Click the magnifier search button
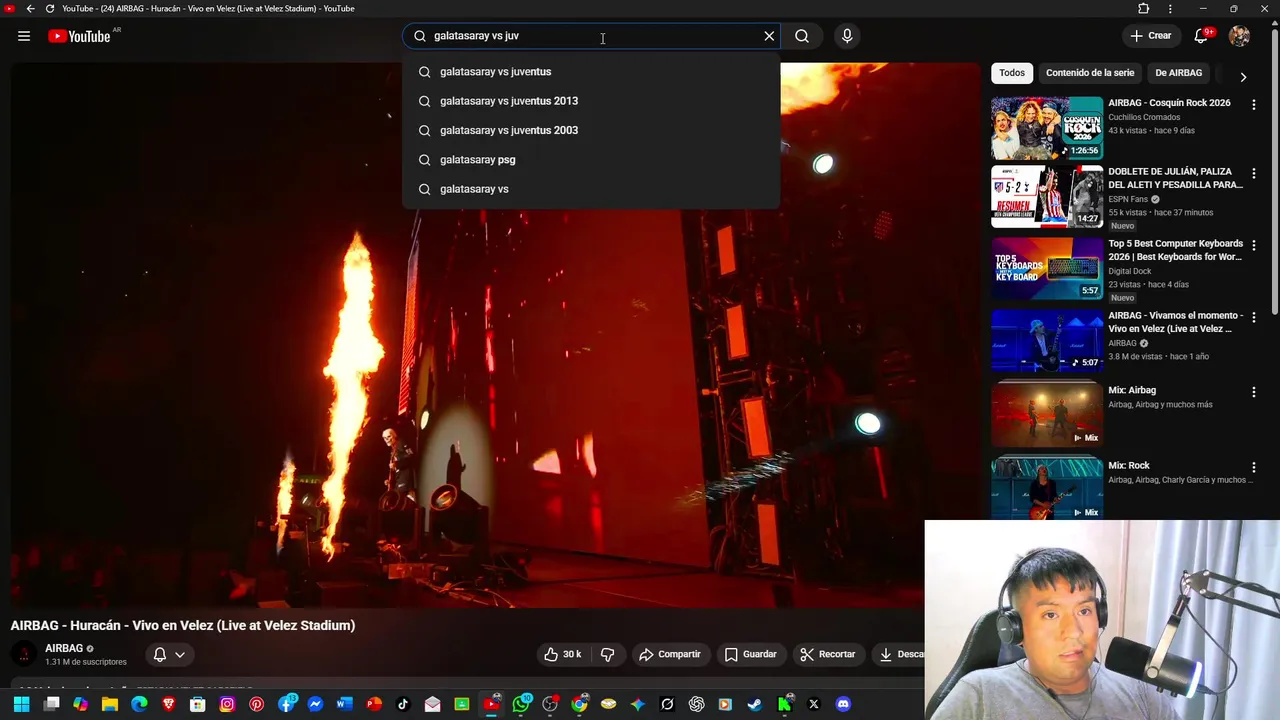This screenshot has width=1280, height=720. tap(802, 36)
